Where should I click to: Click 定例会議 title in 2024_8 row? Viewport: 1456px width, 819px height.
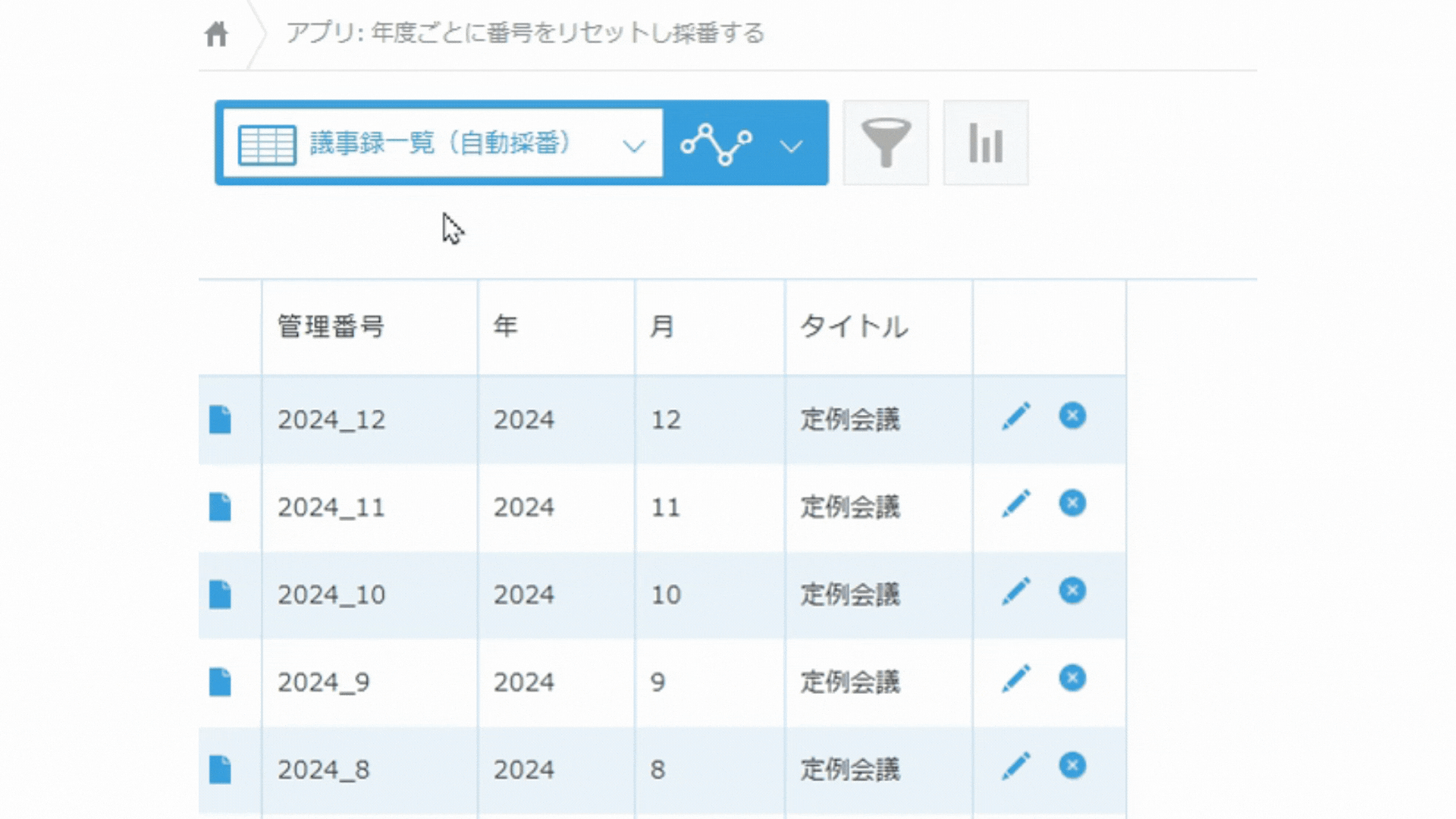point(850,769)
